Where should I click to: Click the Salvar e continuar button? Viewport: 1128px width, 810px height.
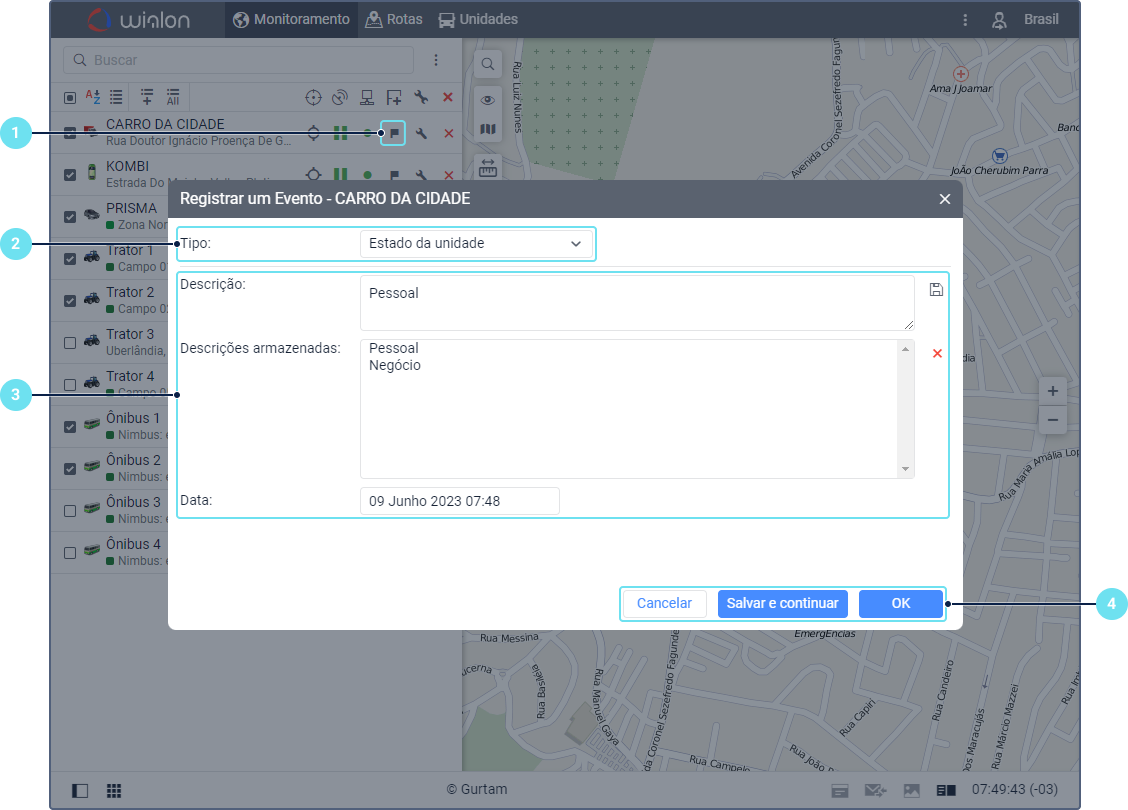(x=782, y=603)
